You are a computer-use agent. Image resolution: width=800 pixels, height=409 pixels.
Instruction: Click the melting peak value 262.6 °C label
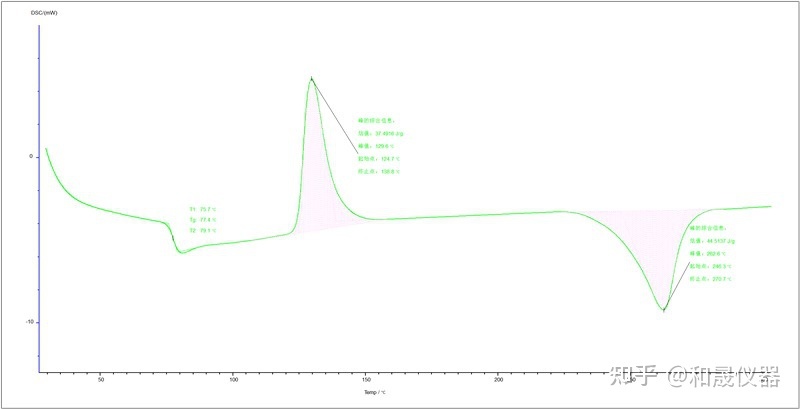pyautogui.click(x=710, y=254)
